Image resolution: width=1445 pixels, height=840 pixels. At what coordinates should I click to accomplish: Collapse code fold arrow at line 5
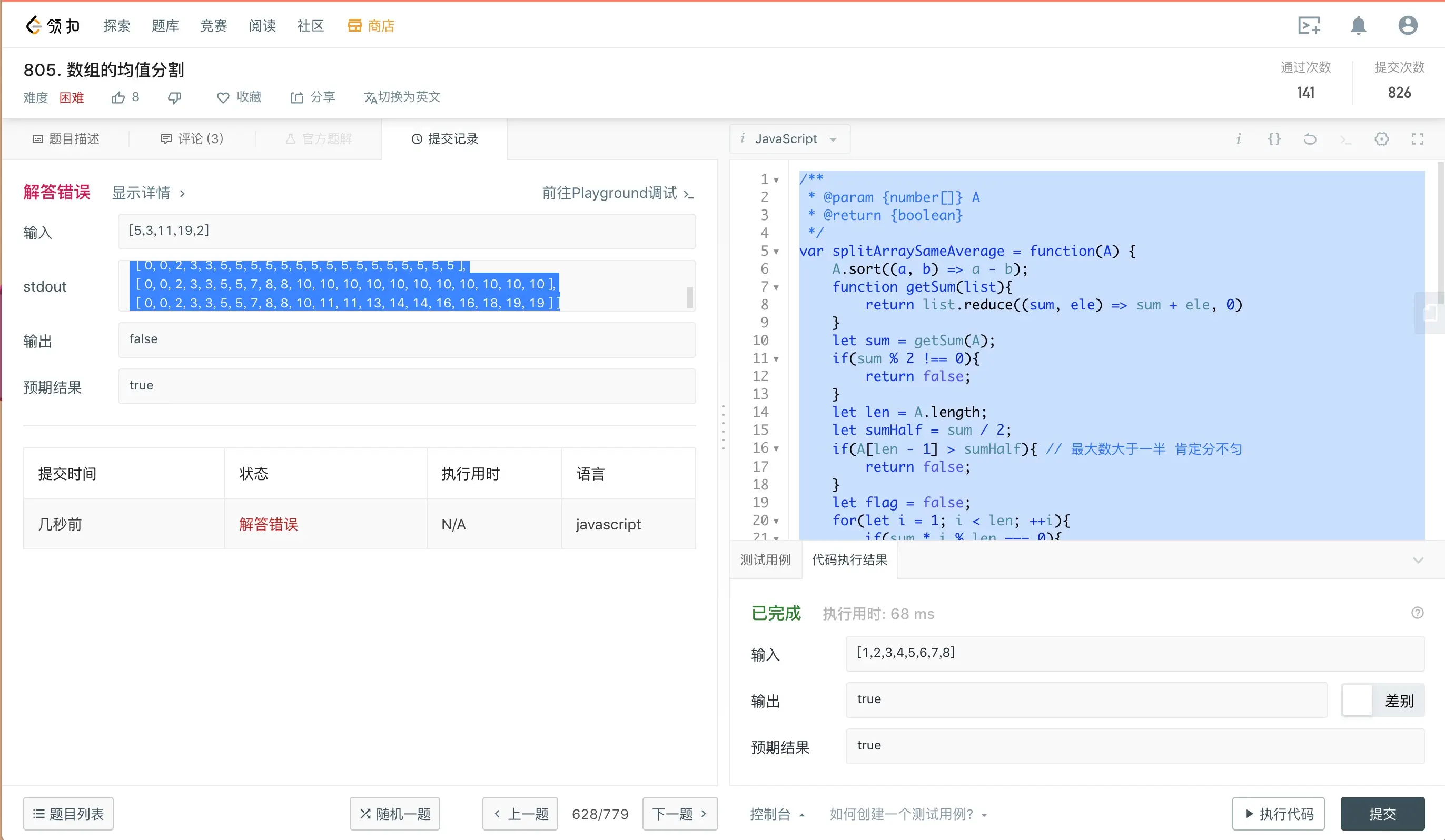[776, 252]
